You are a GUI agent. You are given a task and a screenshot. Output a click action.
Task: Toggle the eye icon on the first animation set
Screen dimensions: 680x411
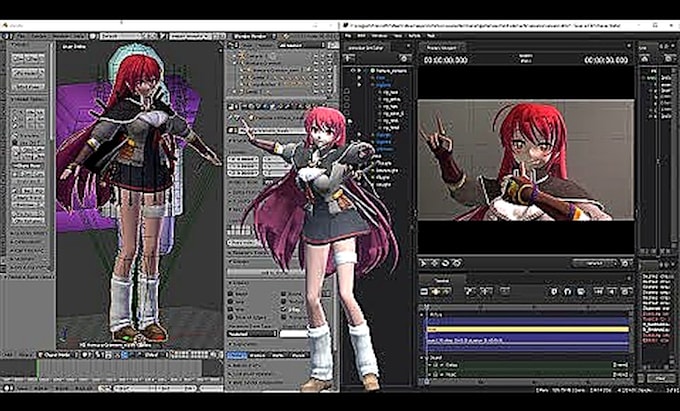point(353,70)
